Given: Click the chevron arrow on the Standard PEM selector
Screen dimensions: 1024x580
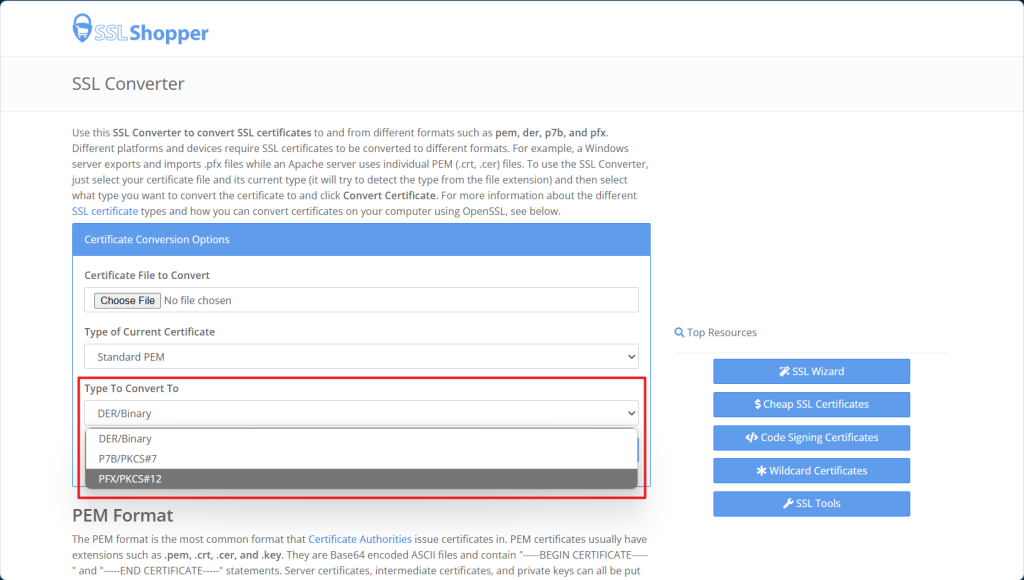Looking at the screenshot, I should tap(630, 356).
